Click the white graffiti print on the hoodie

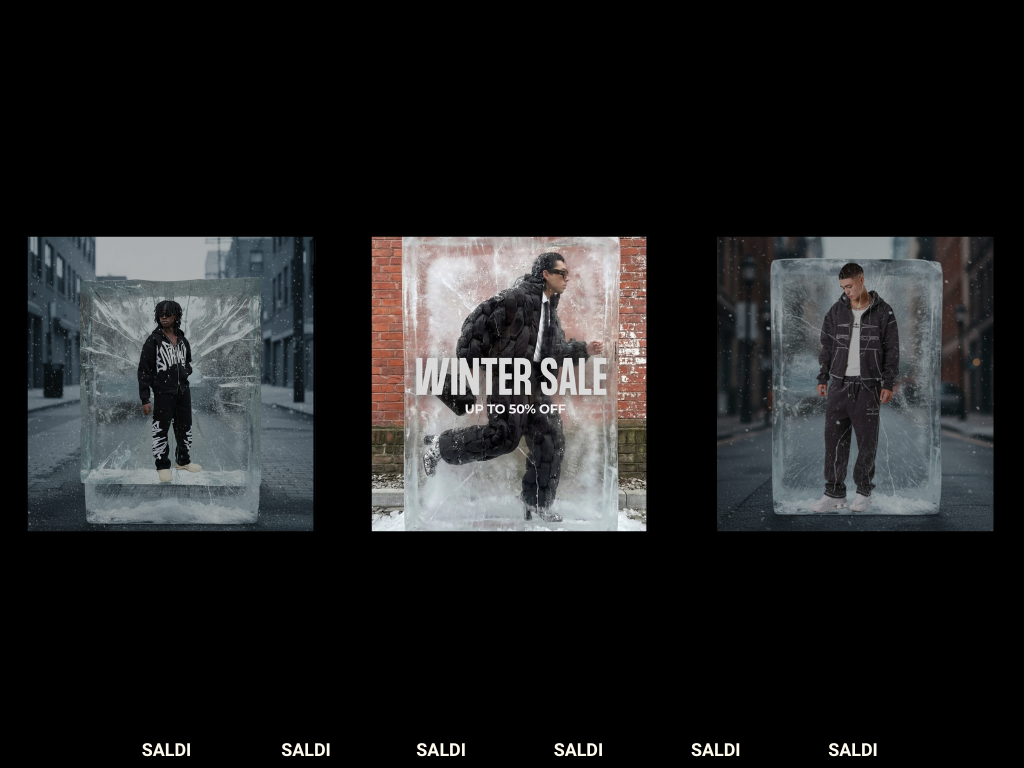pos(172,356)
